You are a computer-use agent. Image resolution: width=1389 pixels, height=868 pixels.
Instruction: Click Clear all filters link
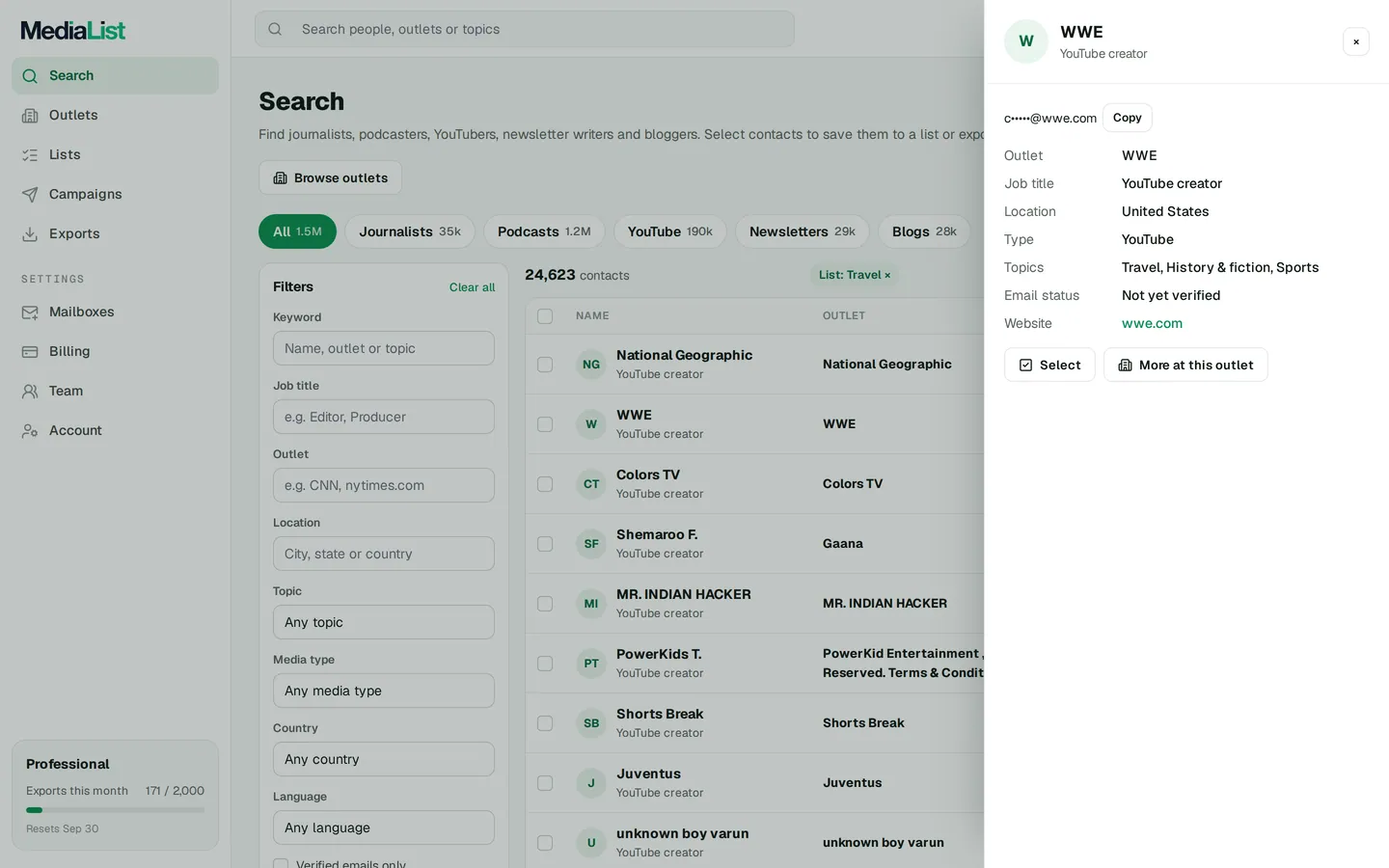[x=472, y=287]
